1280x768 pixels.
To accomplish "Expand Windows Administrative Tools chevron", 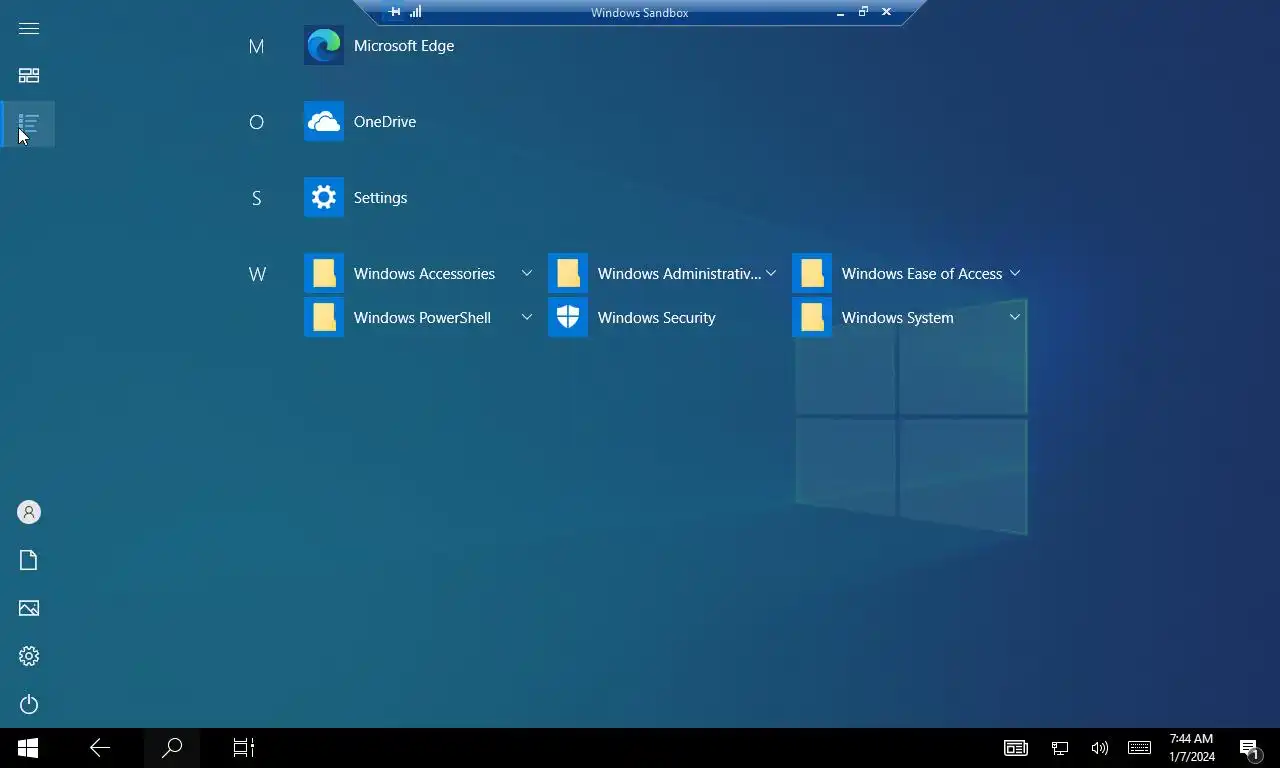I will pos(771,274).
